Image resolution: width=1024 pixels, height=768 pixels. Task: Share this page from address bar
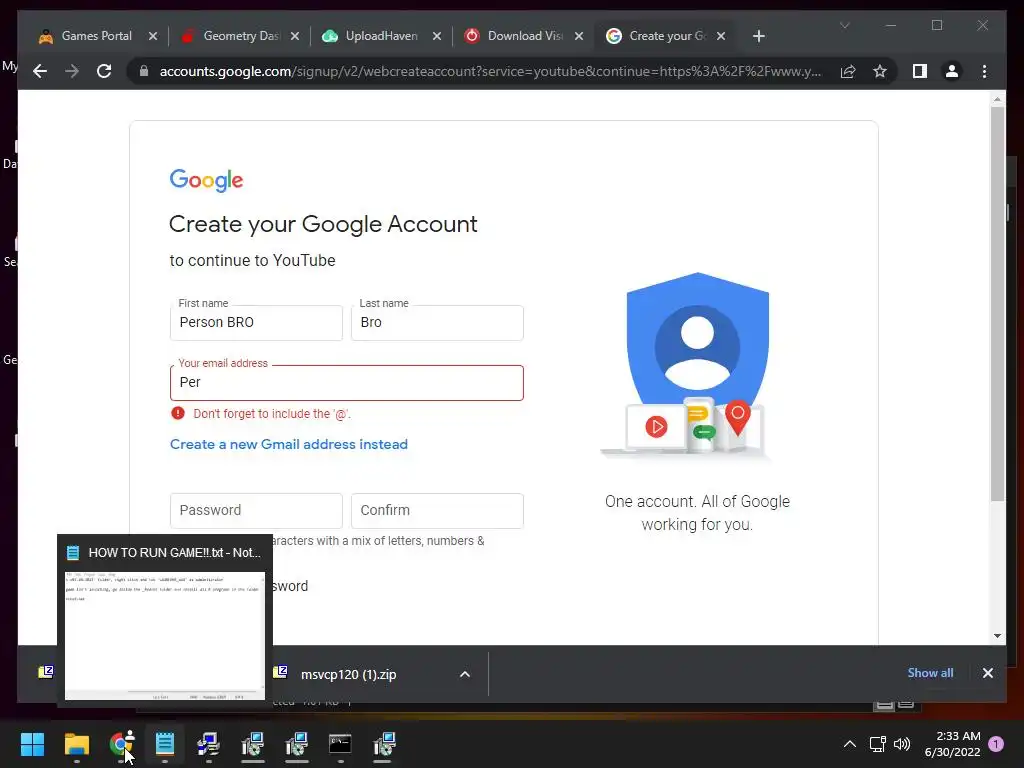pyautogui.click(x=848, y=71)
